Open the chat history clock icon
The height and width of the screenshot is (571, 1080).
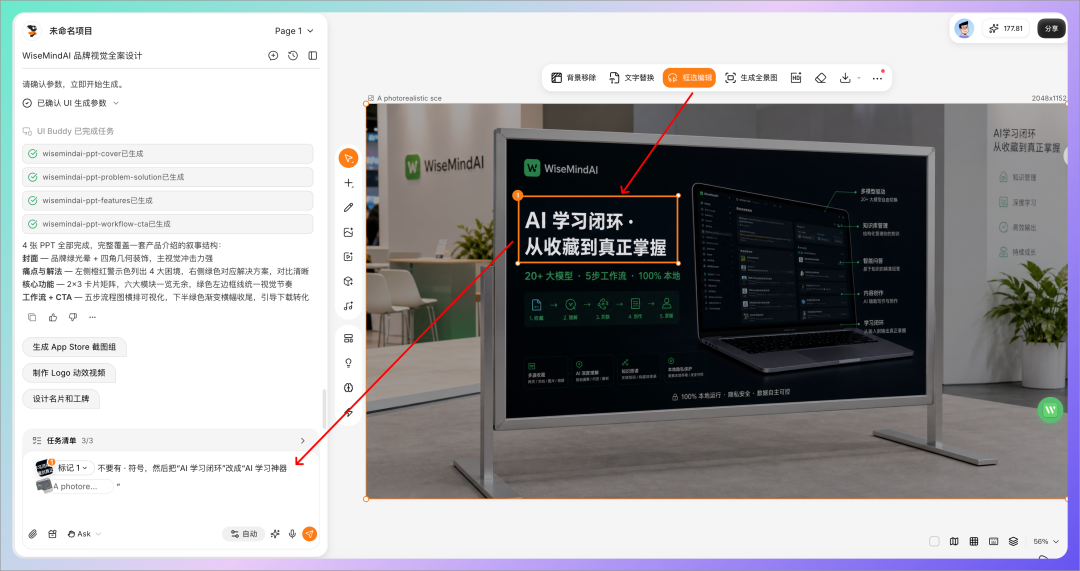click(293, 56)
